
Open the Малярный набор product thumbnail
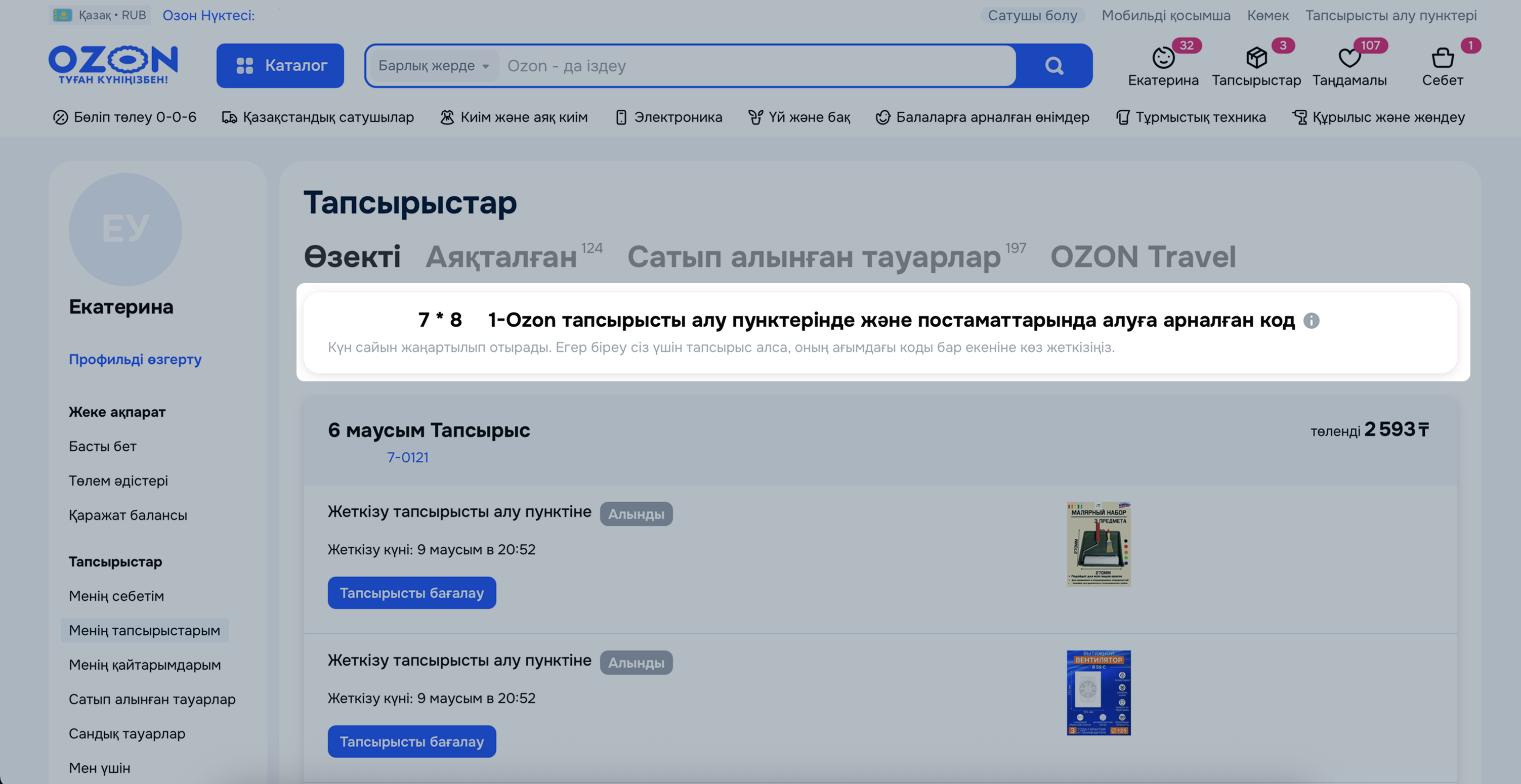[x=1098, y=544]
